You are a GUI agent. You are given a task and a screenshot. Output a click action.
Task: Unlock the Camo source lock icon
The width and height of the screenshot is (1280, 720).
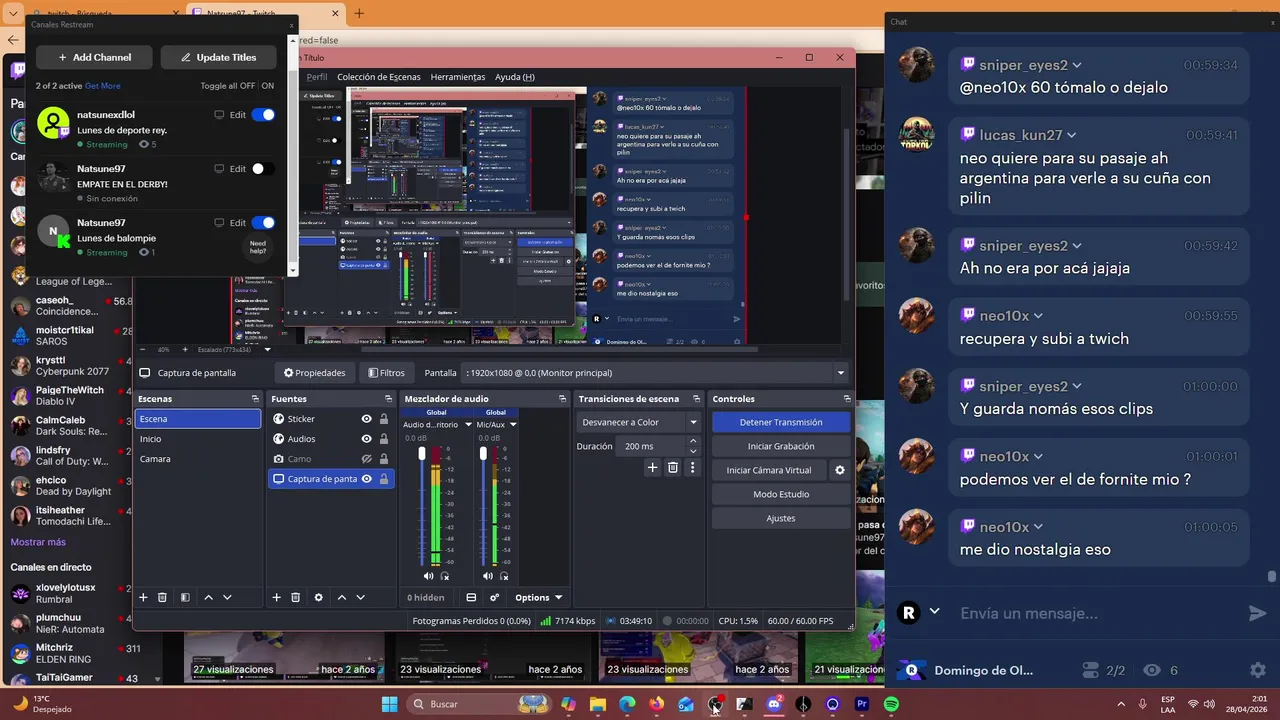pyautogui.click(x=383, y=459)
